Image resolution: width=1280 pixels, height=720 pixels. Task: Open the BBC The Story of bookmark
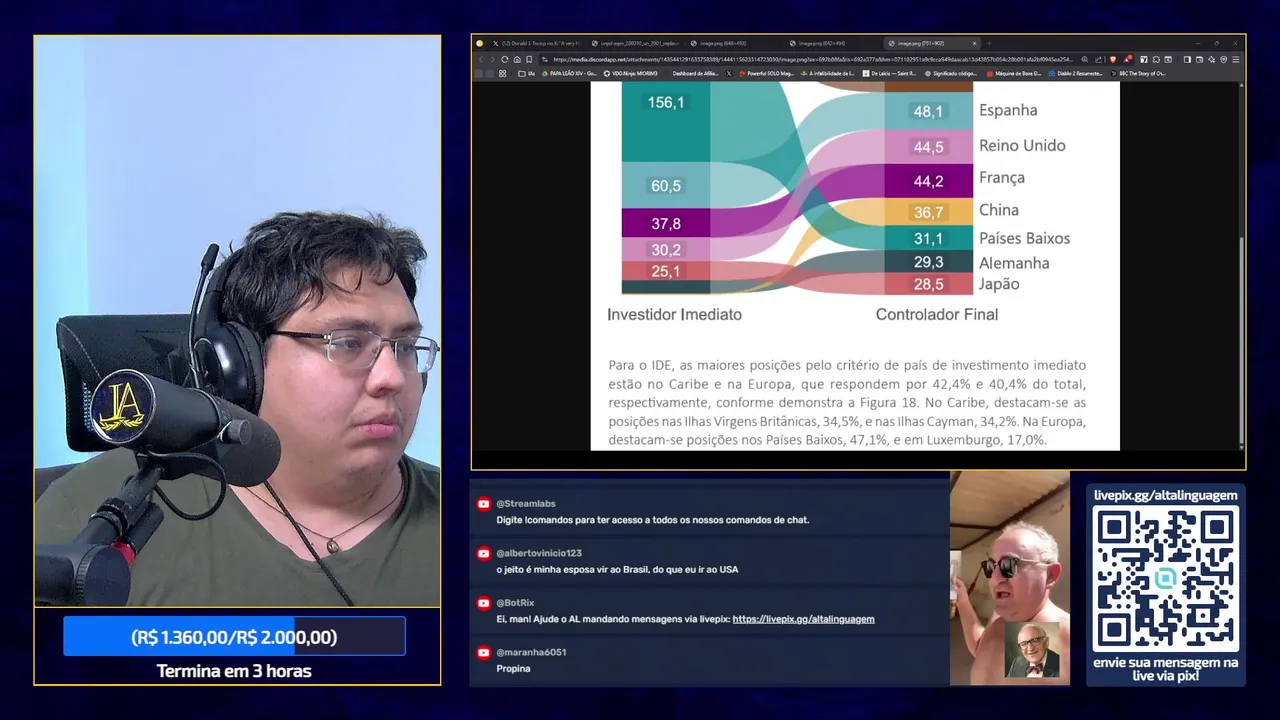[x=1139, y=73]
